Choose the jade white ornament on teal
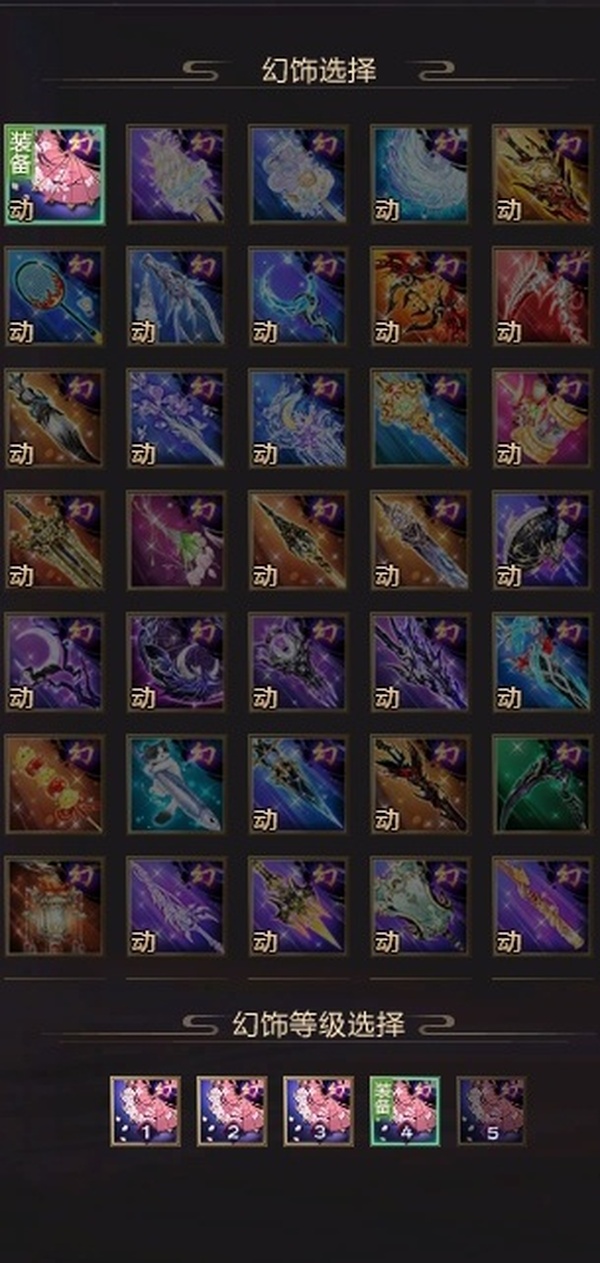The image size is (600, 1263). [x=420, y=906]
